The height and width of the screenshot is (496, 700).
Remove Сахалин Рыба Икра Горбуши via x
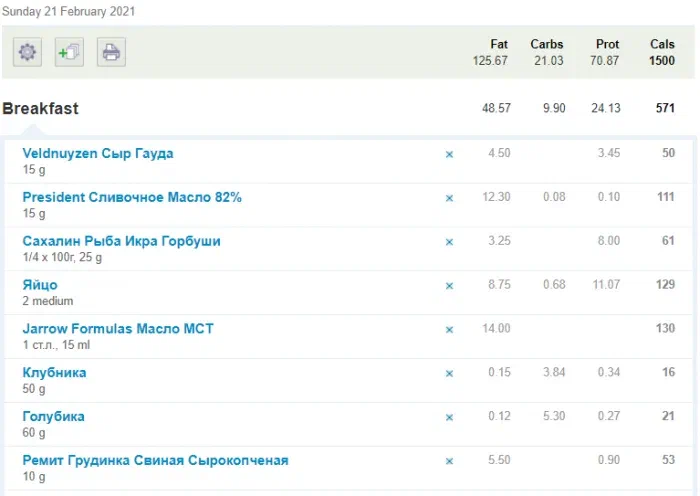click(449, 242)
